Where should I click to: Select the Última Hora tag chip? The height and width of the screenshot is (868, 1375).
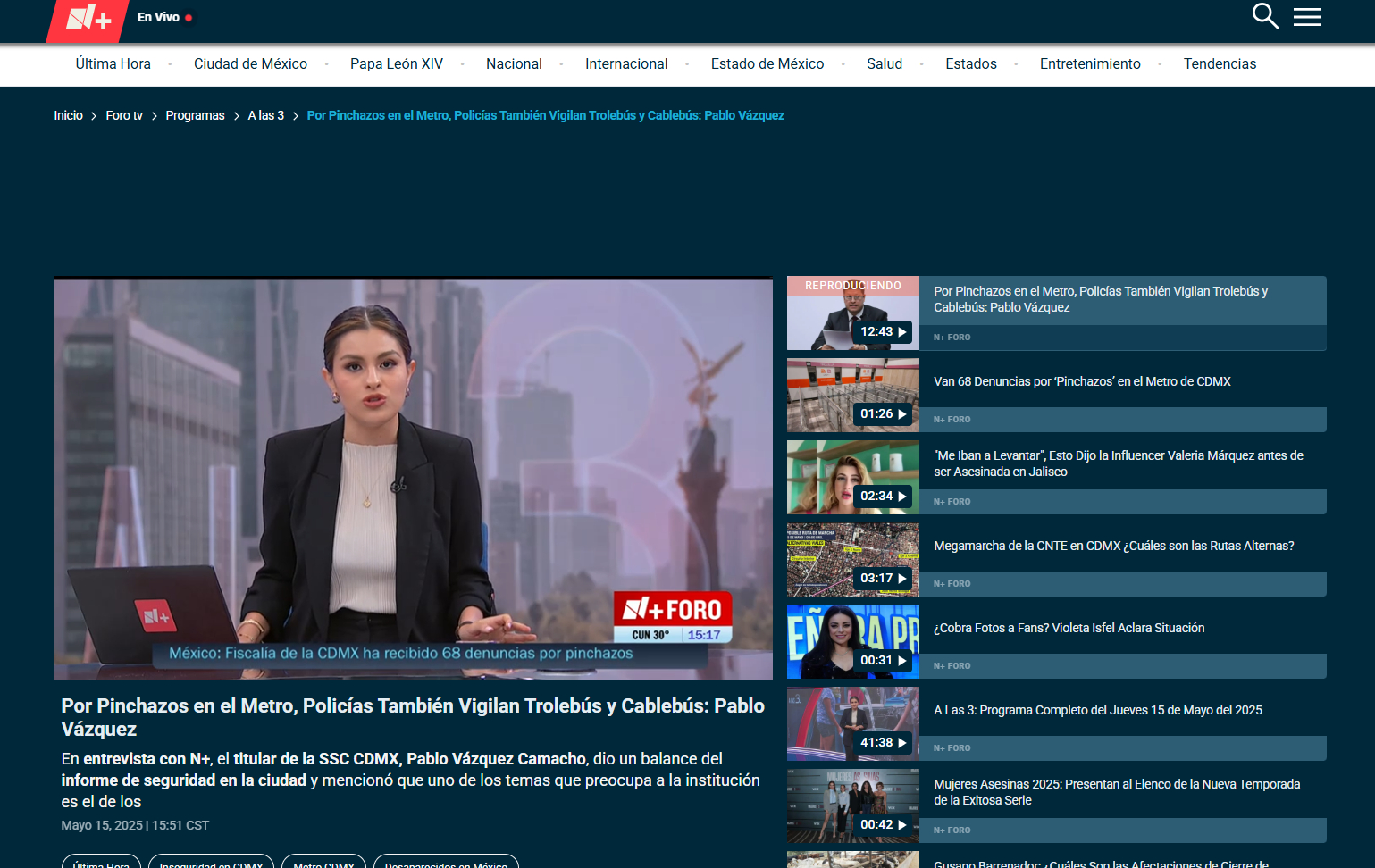click(x=101, y=863)
